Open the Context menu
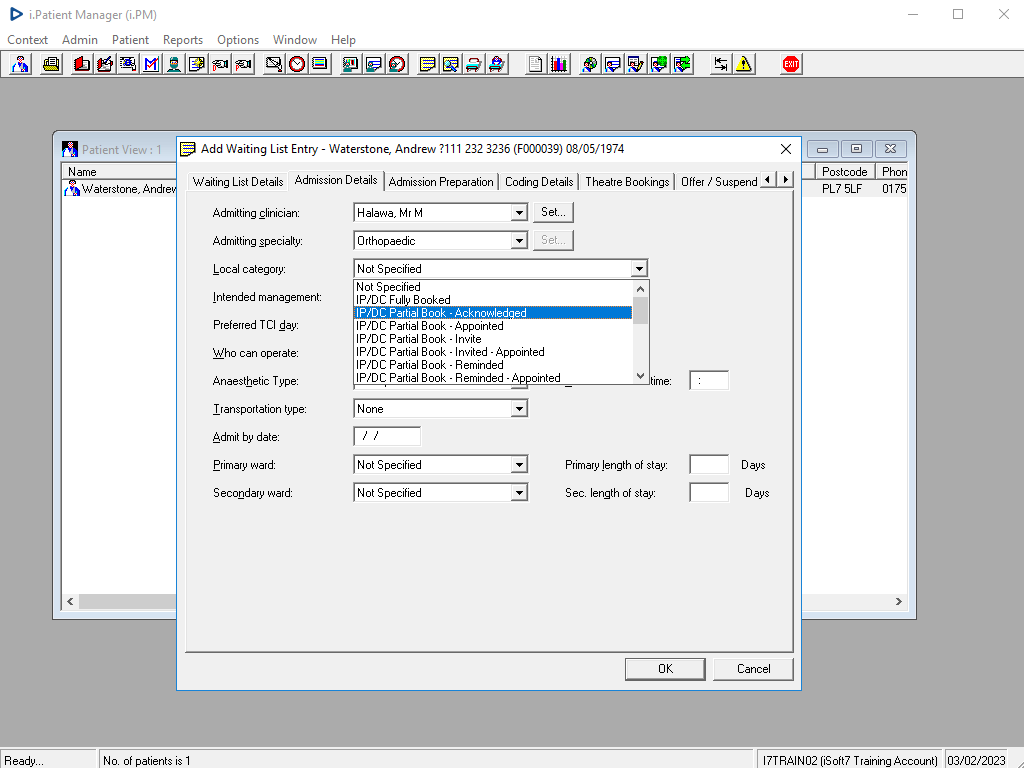Viewport: 1024px width, 768px height. [x=27, y=40]
